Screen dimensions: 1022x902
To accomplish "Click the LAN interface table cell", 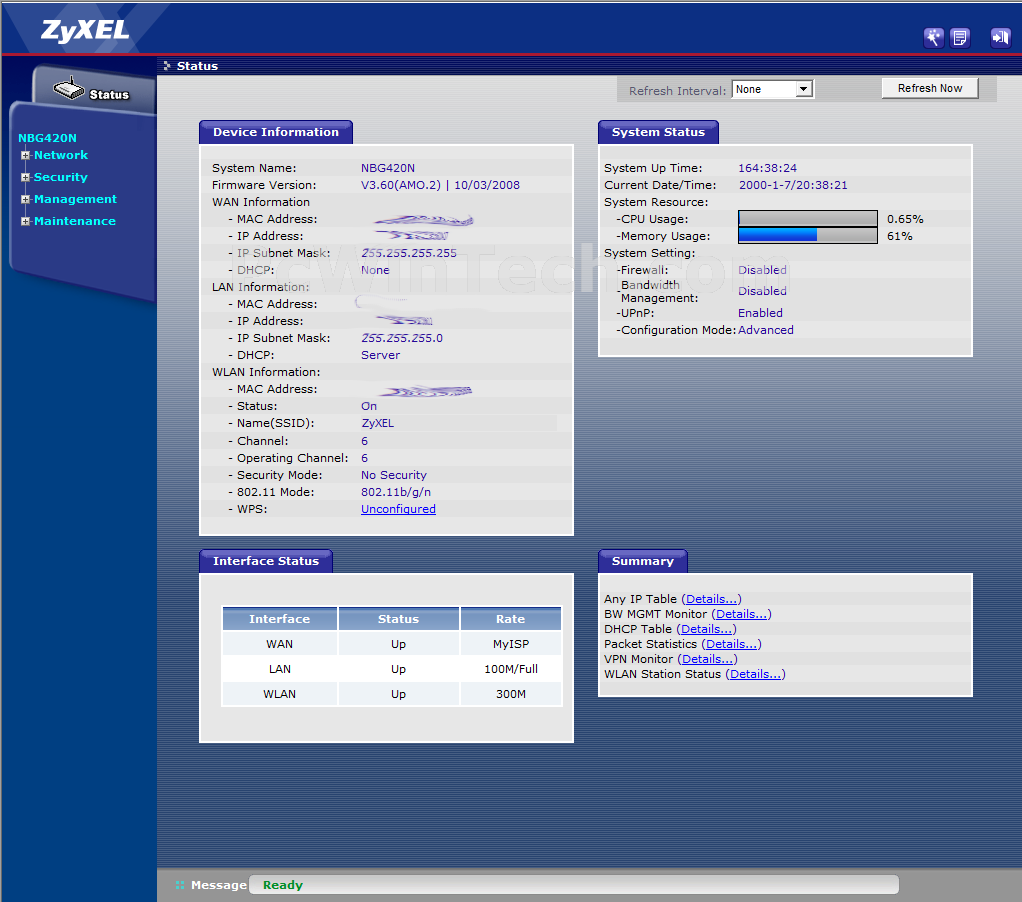I will tap(280, 669).
